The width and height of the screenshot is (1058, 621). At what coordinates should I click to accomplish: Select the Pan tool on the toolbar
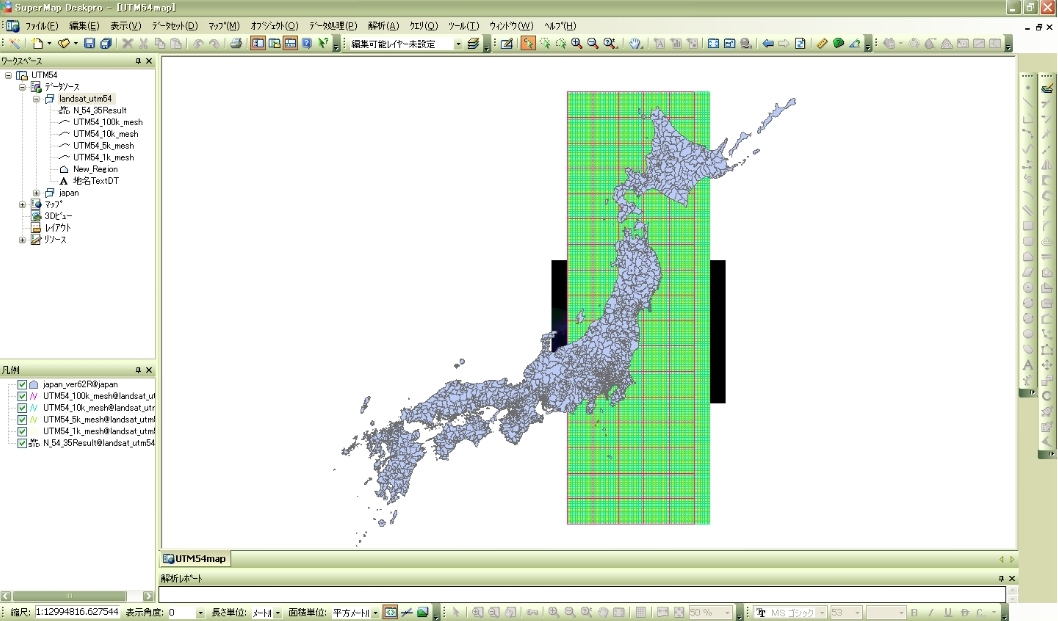[x=635, y=45]
